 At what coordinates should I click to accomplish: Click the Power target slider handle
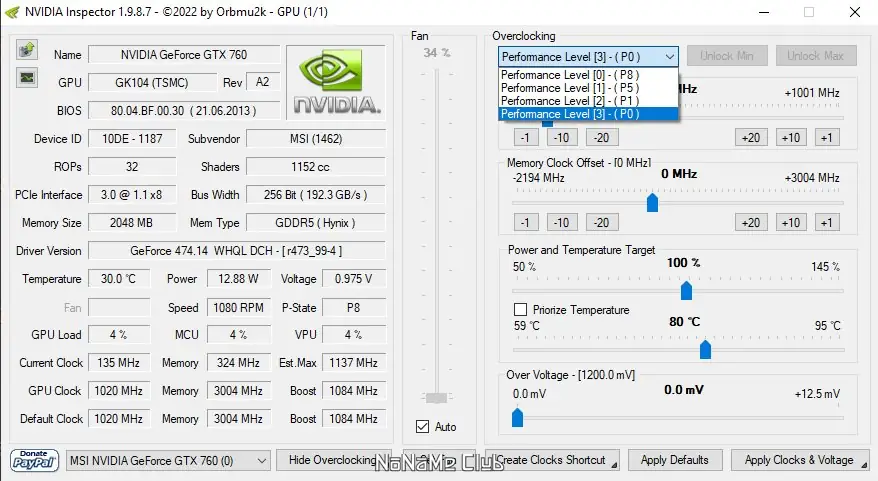(x=686, y=290)
